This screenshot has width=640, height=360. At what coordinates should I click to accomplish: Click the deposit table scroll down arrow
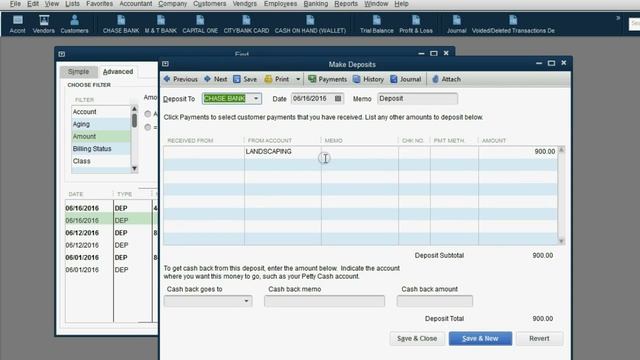[561, 241]
